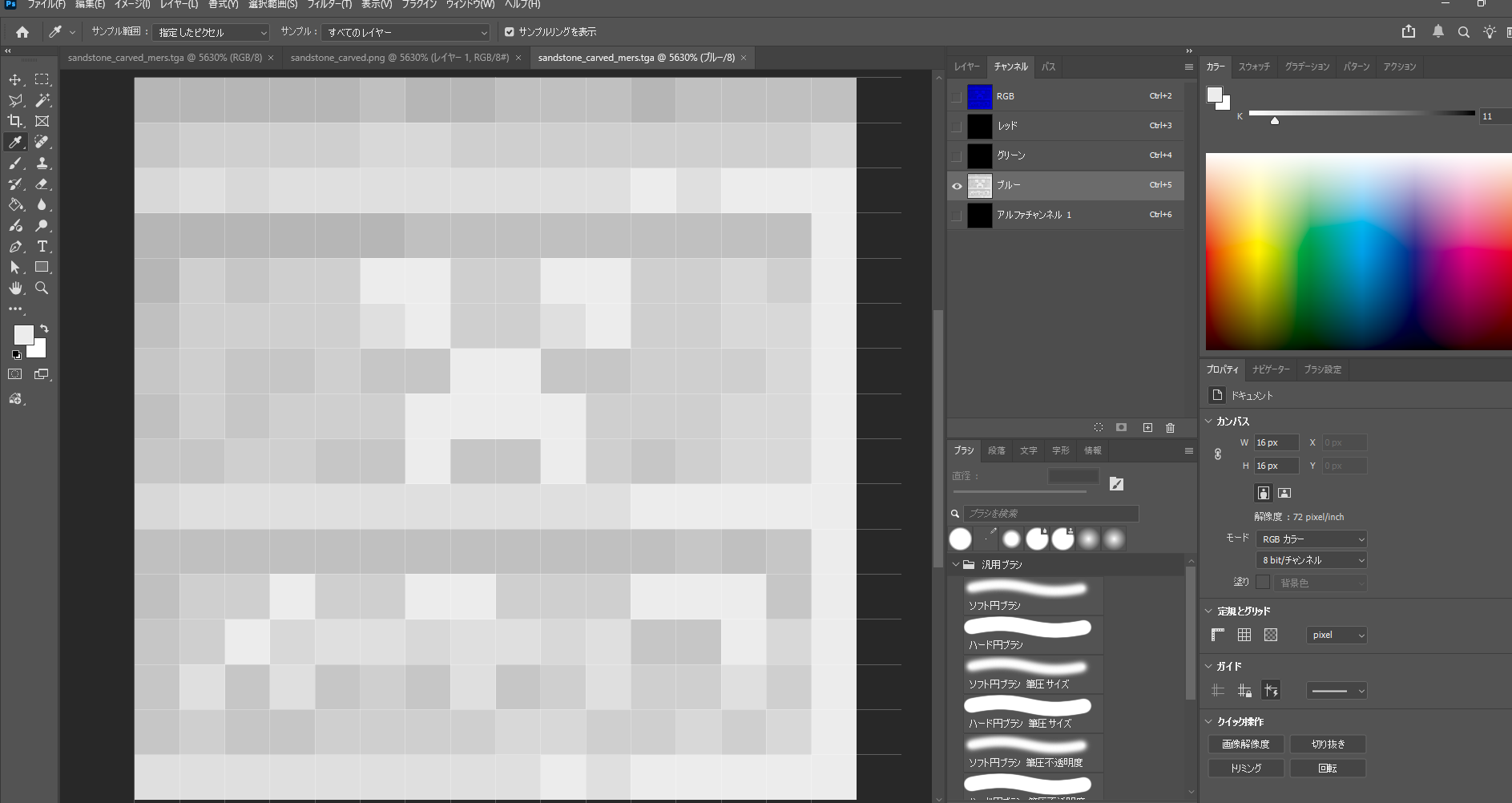Swap foreground and background colors
Viewport: 1512px width, 803px height.
coord(44,329)
